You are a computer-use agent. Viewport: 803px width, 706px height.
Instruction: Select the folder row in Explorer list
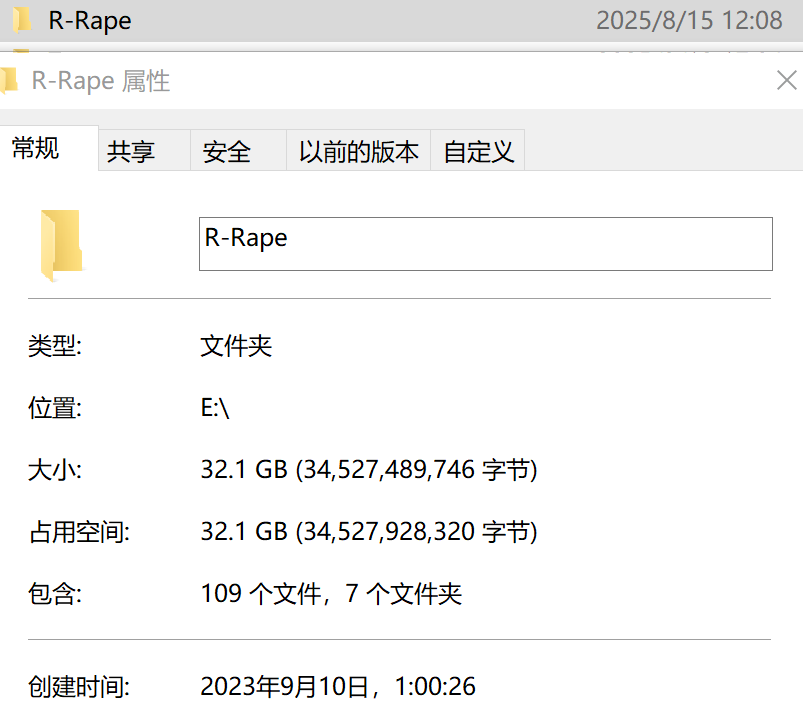tap(402, 20)
